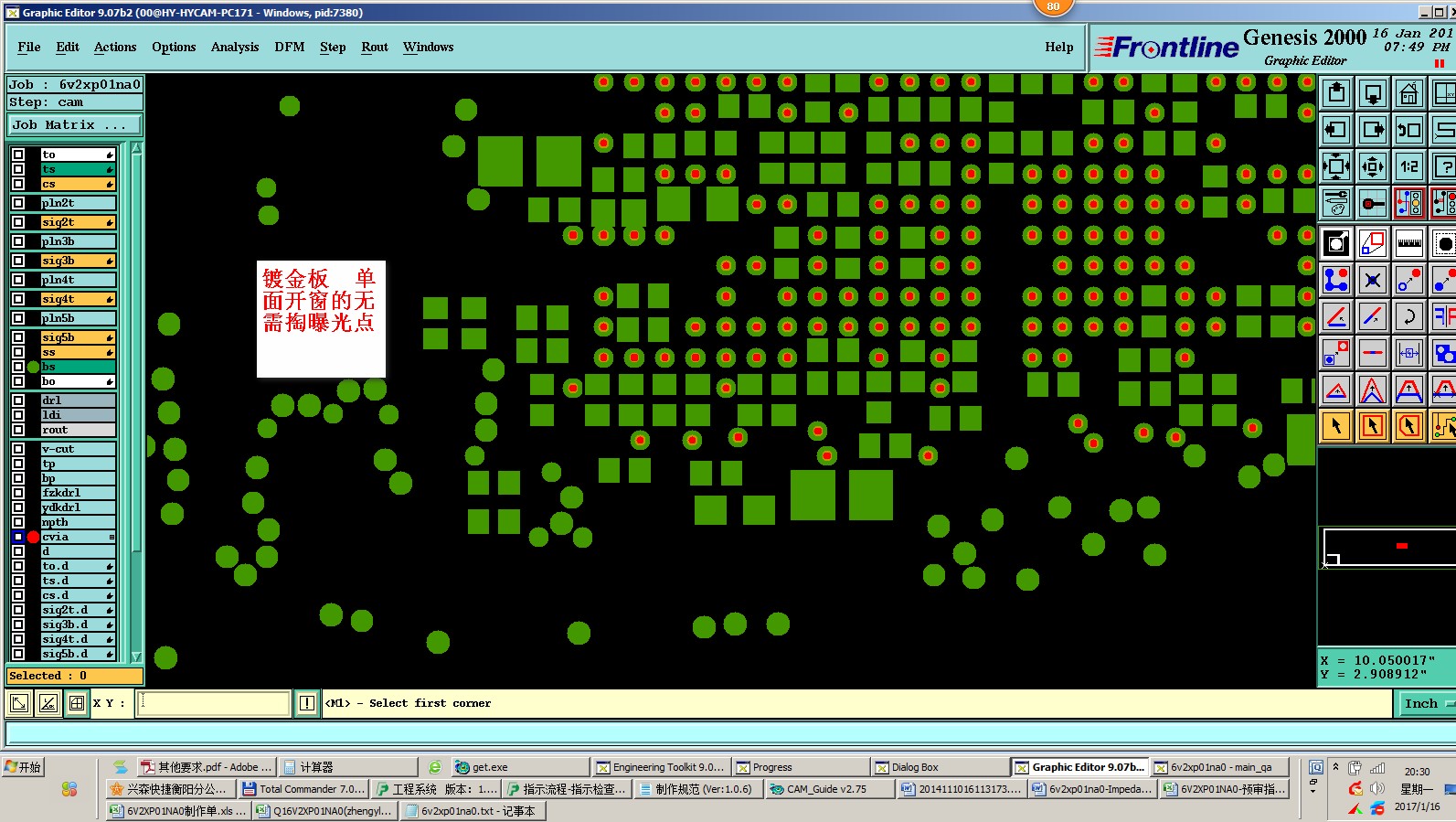Viewport: 1456px width, 822px height.
Task: Click the green bs layer color dot
Action: coord(33,367)
